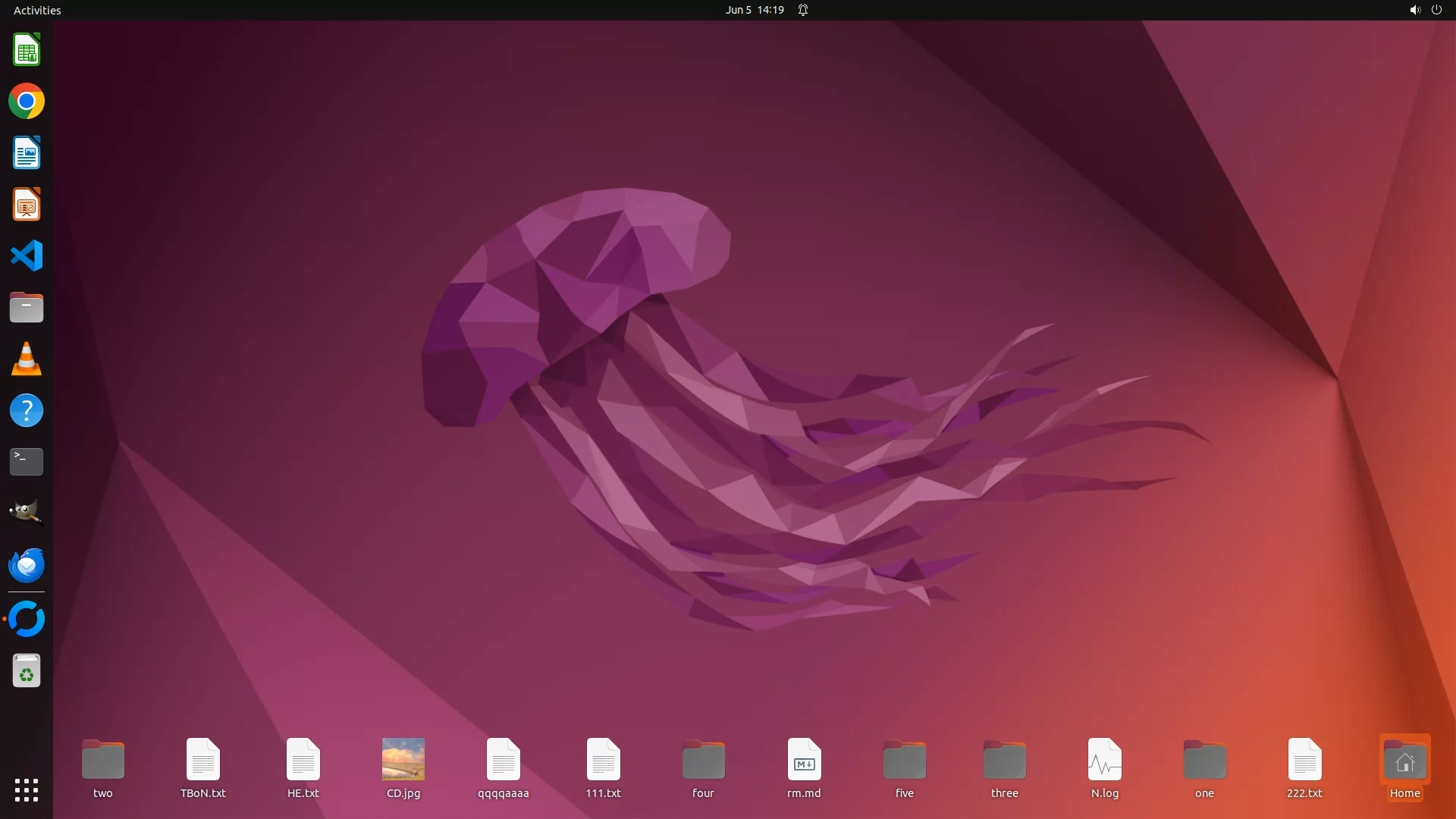The width and height of the screenshot is (1456, 819).
Task: Launch Google Chrome from the dock
Action: point(27,102)
